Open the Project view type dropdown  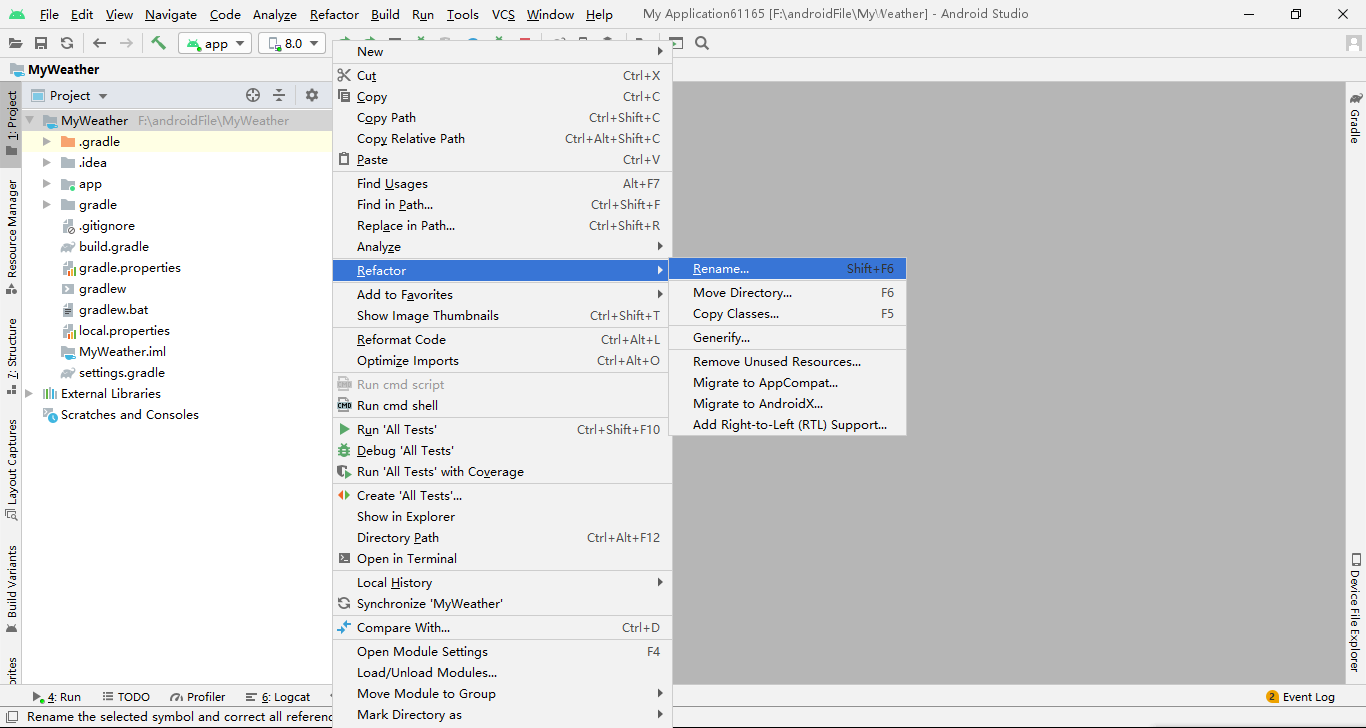tap(68, 95)
